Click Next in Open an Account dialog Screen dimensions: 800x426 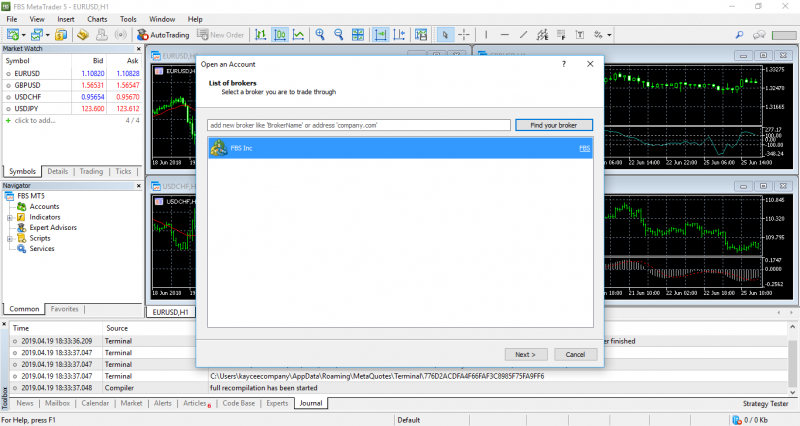coord(526,354)
